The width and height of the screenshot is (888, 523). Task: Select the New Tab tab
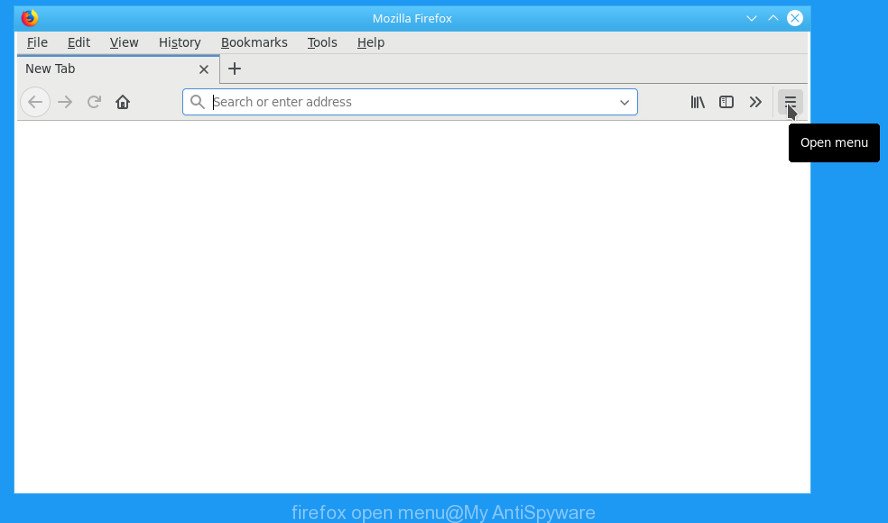point(118,69)
